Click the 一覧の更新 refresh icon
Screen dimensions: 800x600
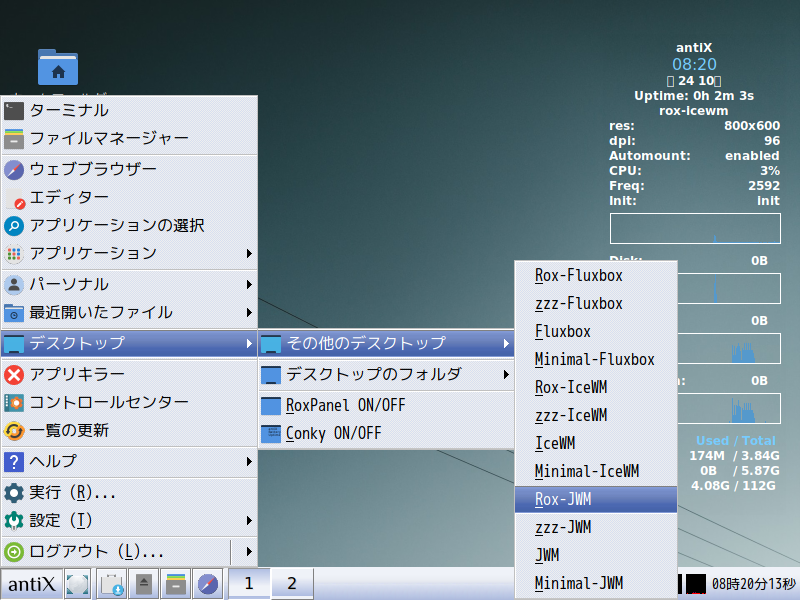coord(14,431)
